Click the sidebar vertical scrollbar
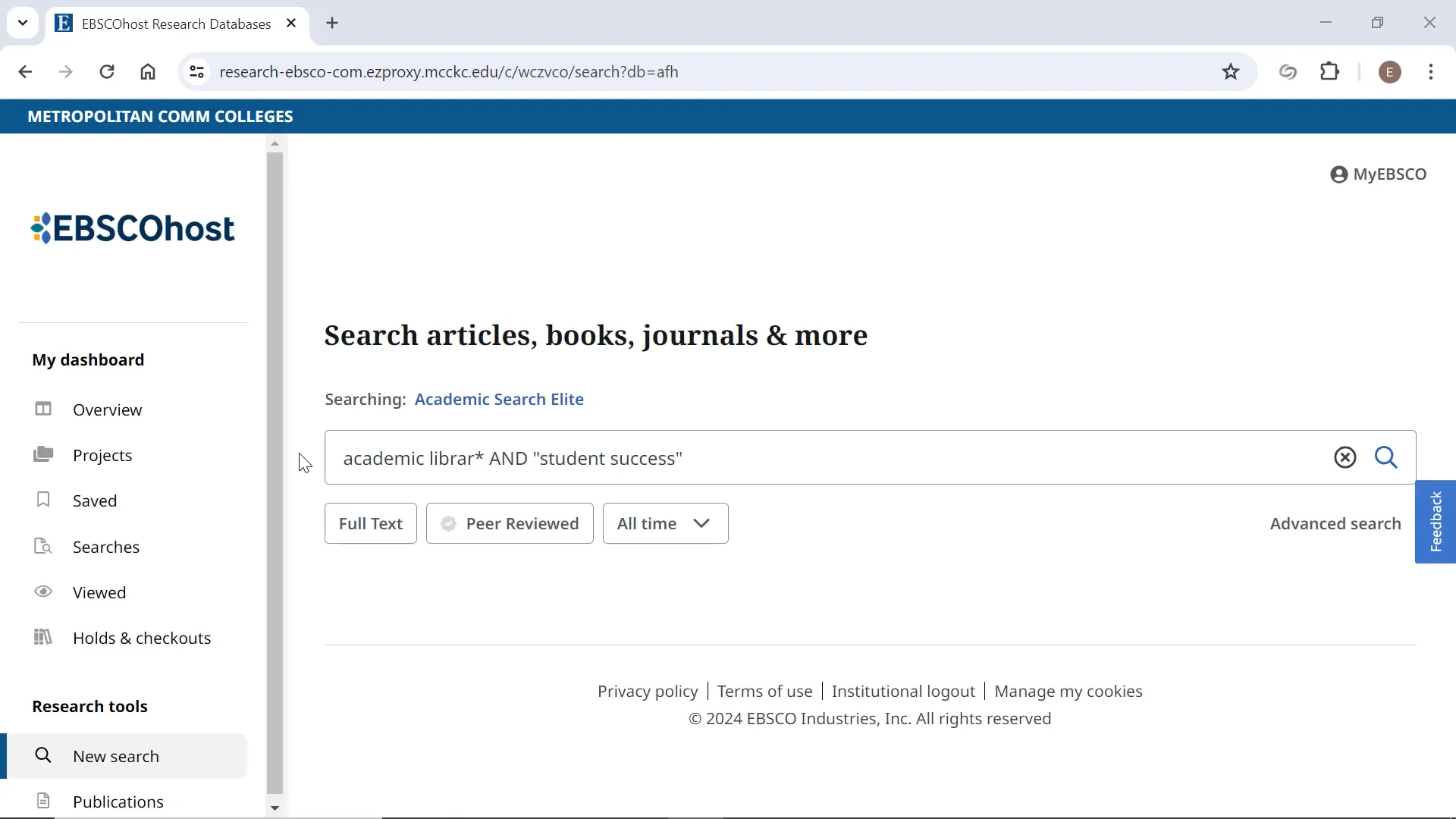This screenshot has width=1456, height=819. click(x=275, y=470)
